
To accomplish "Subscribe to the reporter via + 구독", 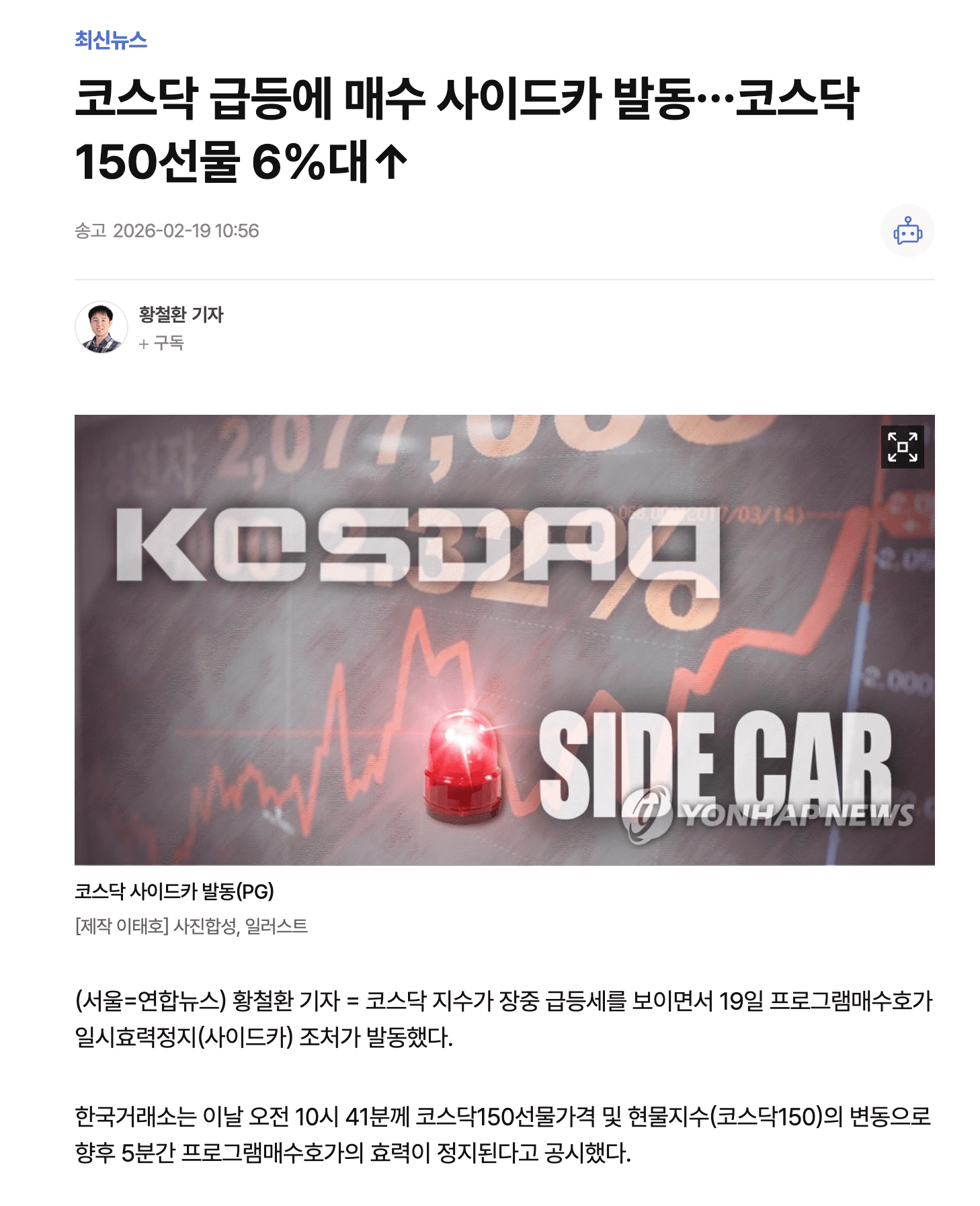I will click(161, 343).
